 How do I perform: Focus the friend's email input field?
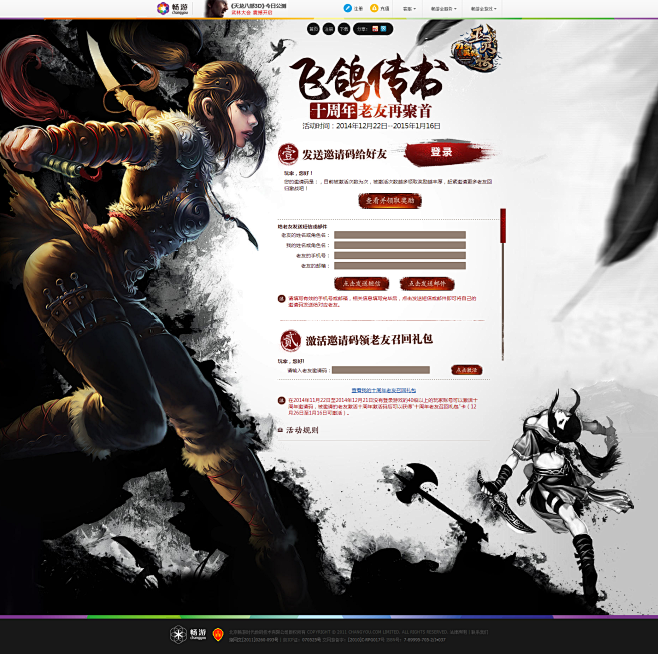pyautogui.click(x=400, y=265)
